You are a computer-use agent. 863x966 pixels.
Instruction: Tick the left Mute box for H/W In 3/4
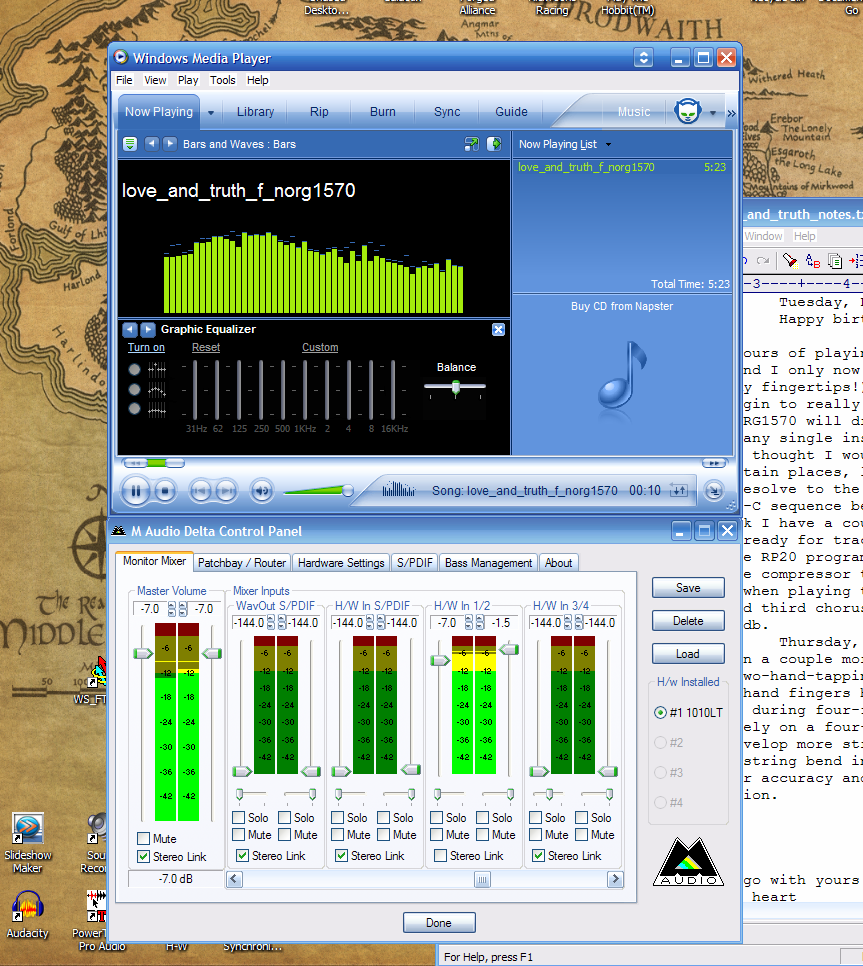535,835
